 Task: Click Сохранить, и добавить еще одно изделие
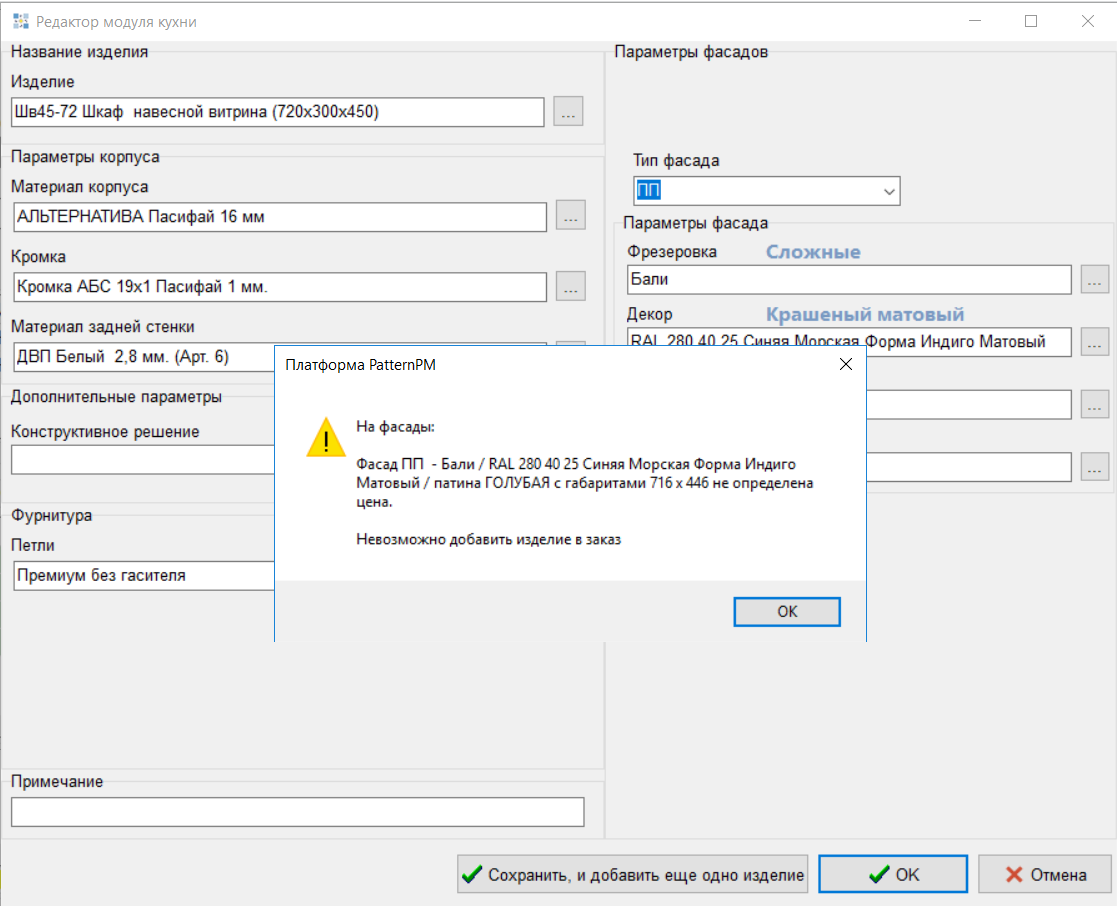tap(634, 875)
